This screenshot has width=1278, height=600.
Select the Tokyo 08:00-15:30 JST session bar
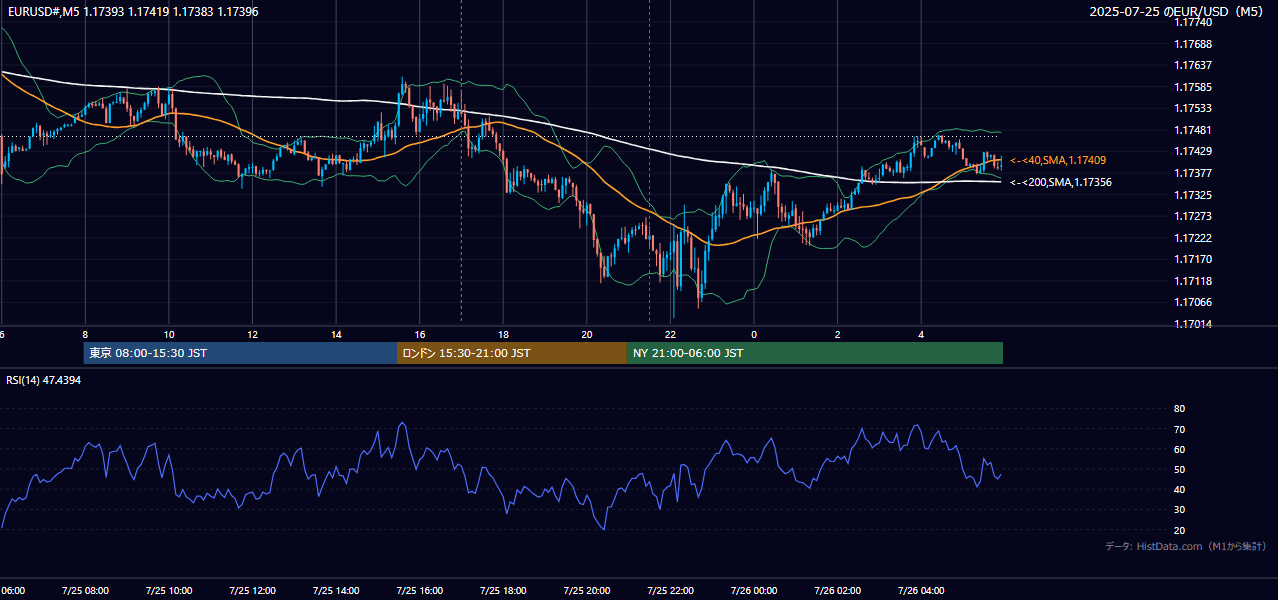coord(241,353)
